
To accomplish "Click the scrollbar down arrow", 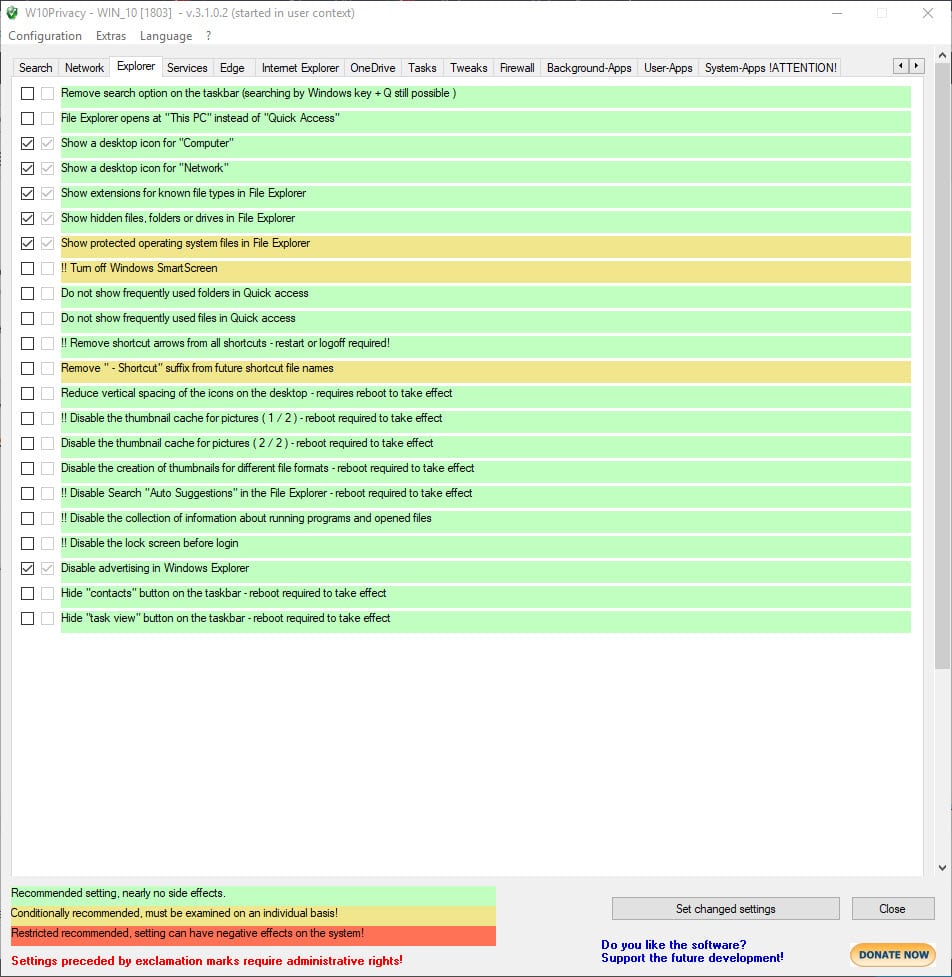I will (x=942, y=867).
